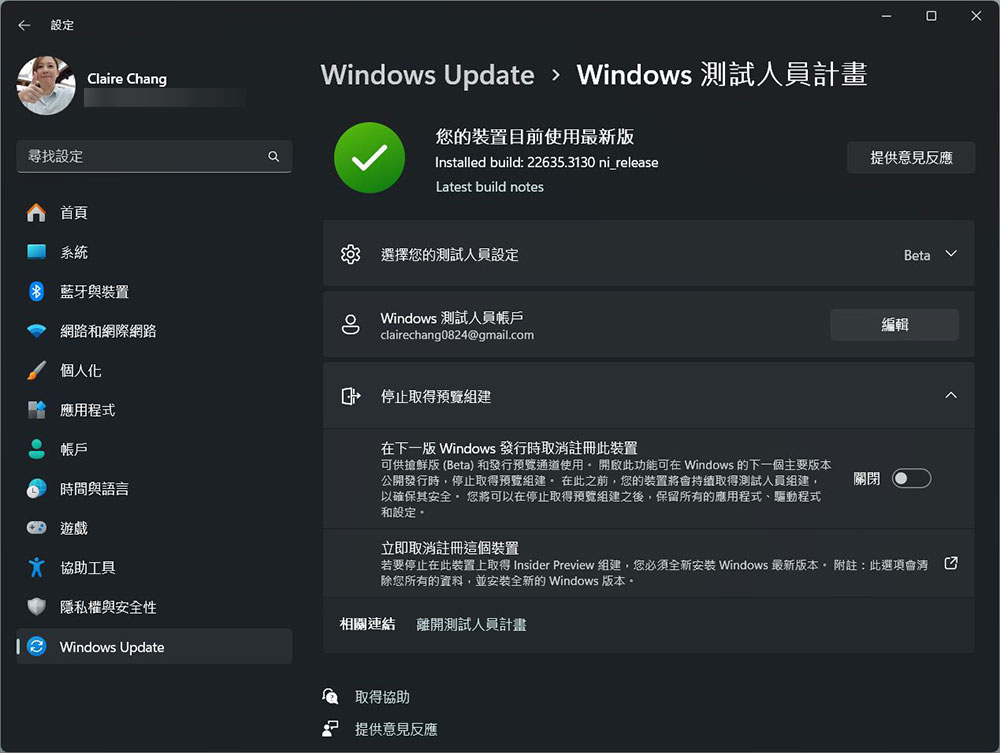Click the paintbrush icon for 個人化
The image size is (1000, 753).
tap(36, 370)
